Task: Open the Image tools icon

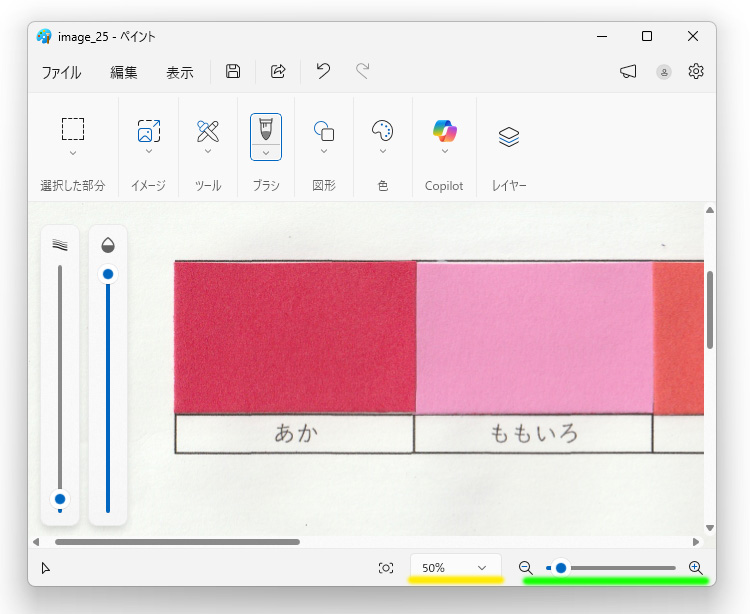Action: (148, 130)
